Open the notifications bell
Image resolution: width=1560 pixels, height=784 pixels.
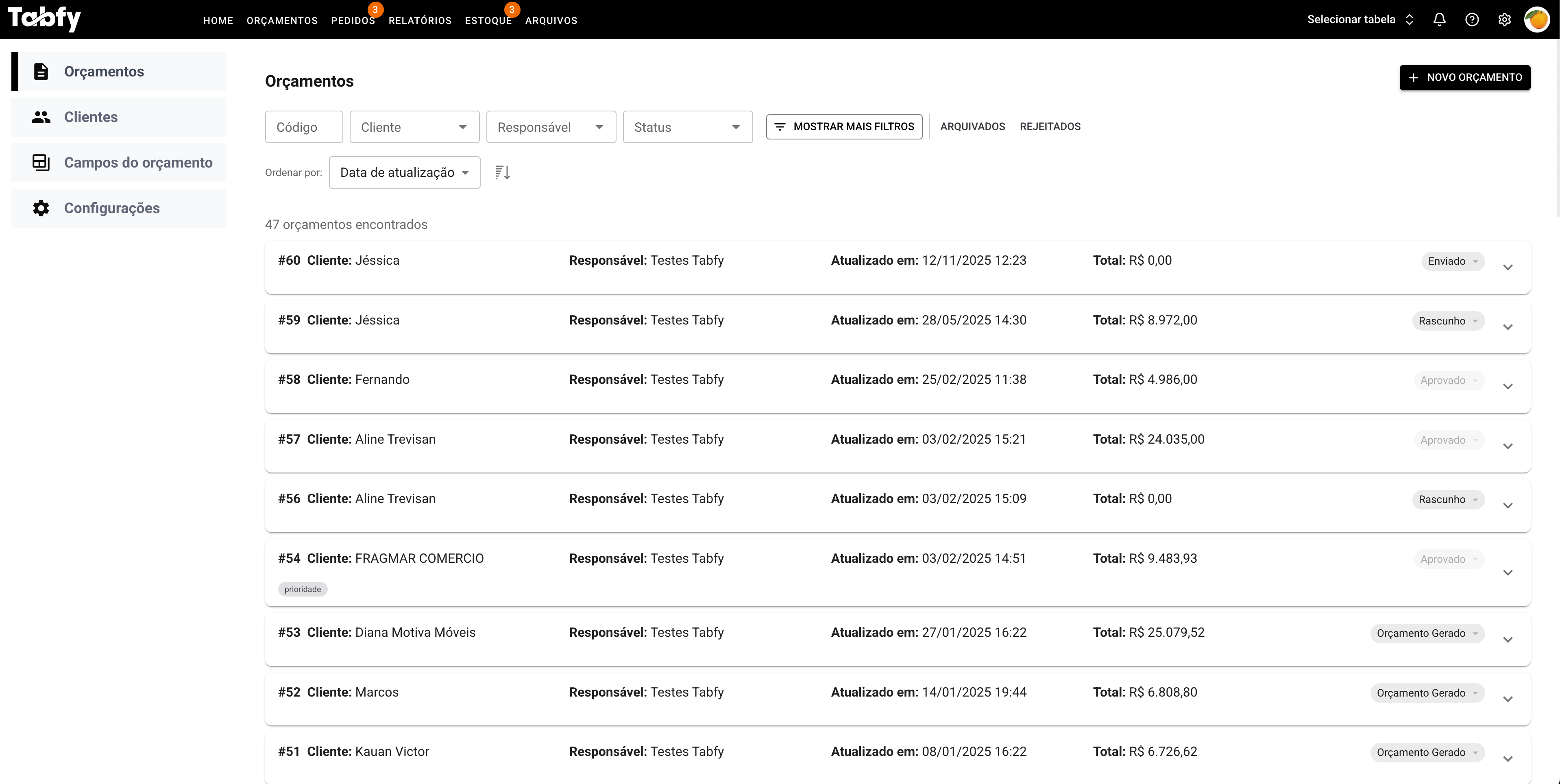coord(1440,20)
